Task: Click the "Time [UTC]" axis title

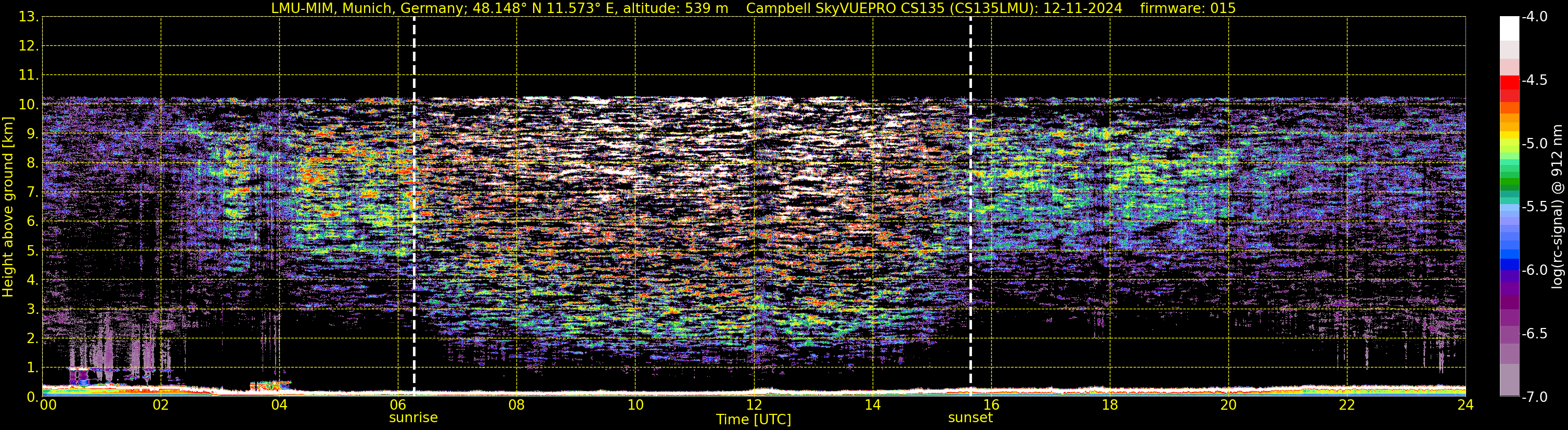Action: [x=754, y=420]
